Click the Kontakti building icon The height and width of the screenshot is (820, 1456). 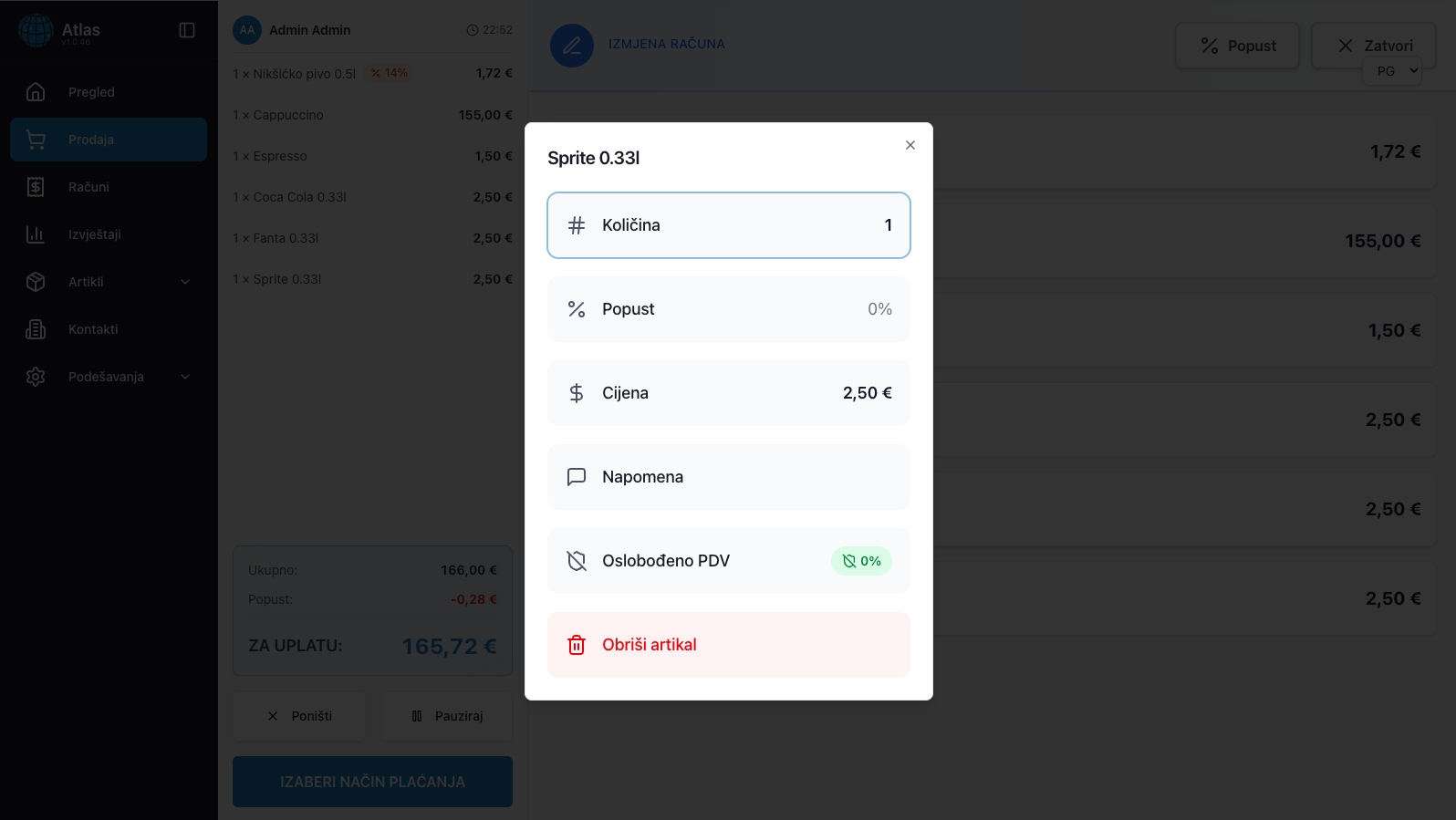[x=36, y=329]
